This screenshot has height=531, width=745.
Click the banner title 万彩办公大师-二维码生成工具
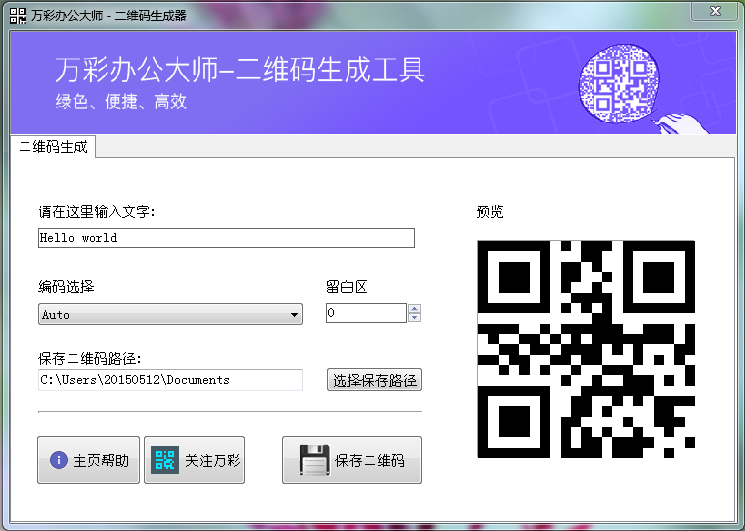[239, 70]
